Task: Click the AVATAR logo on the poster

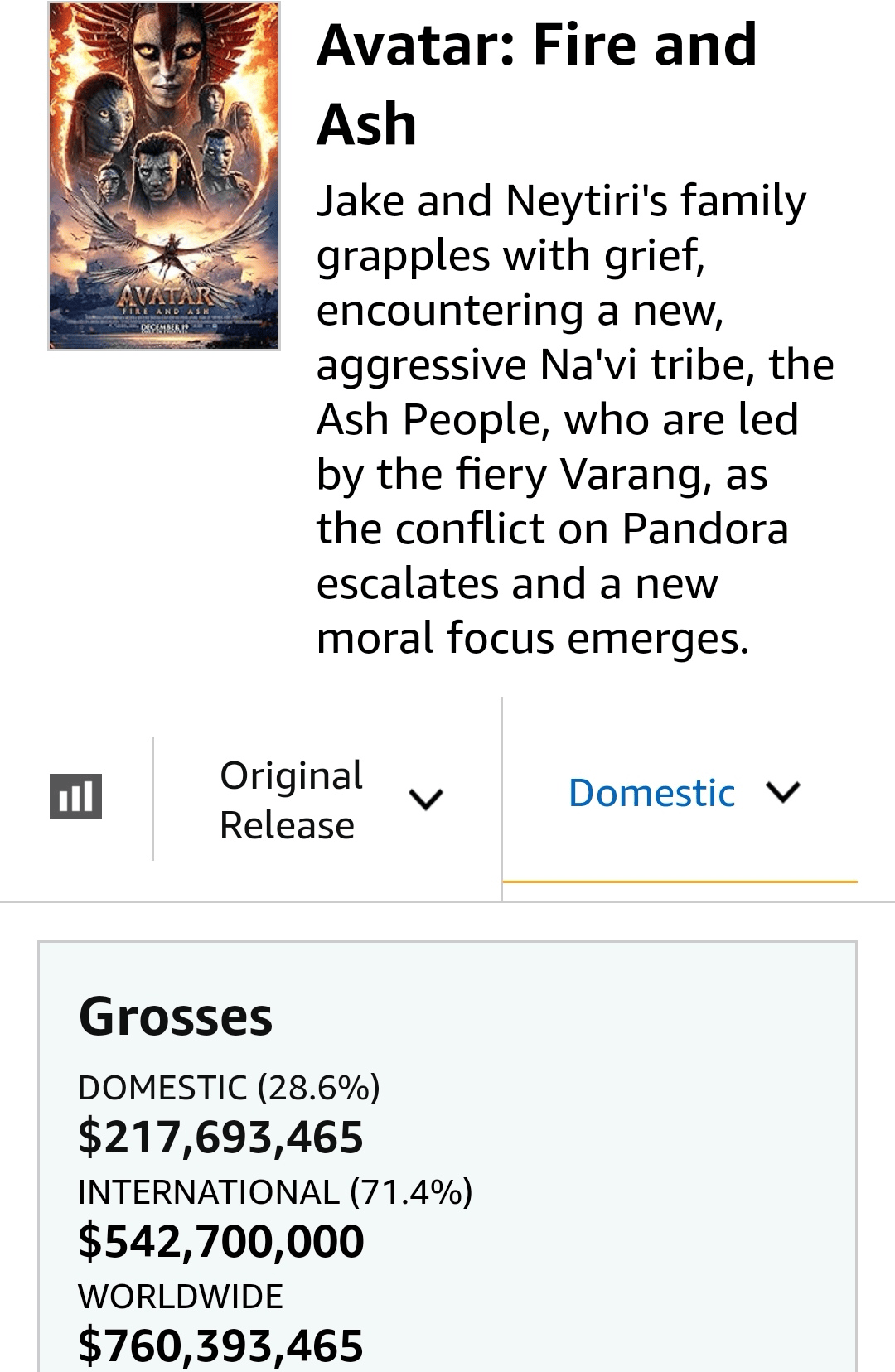Action: pos(164,296)
